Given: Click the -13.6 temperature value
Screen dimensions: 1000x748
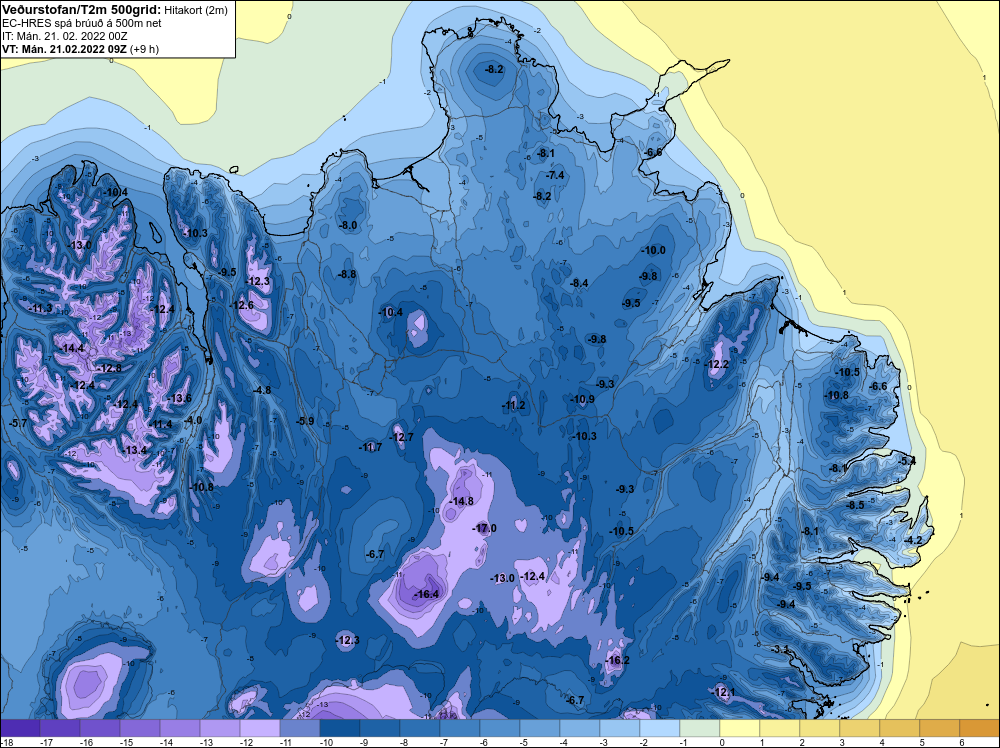Looking at the screenshot, I should [x=179, y=399].
